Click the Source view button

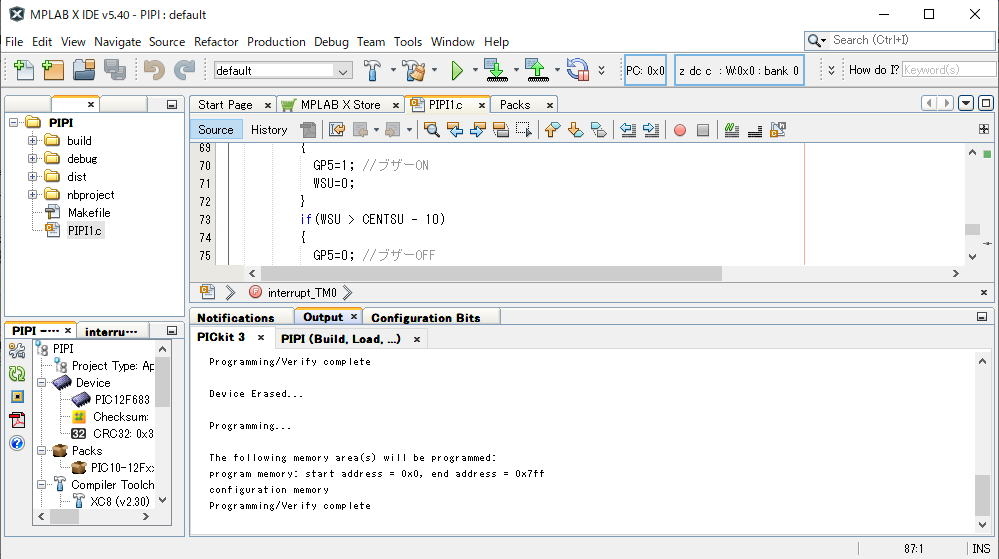point(215,129)
